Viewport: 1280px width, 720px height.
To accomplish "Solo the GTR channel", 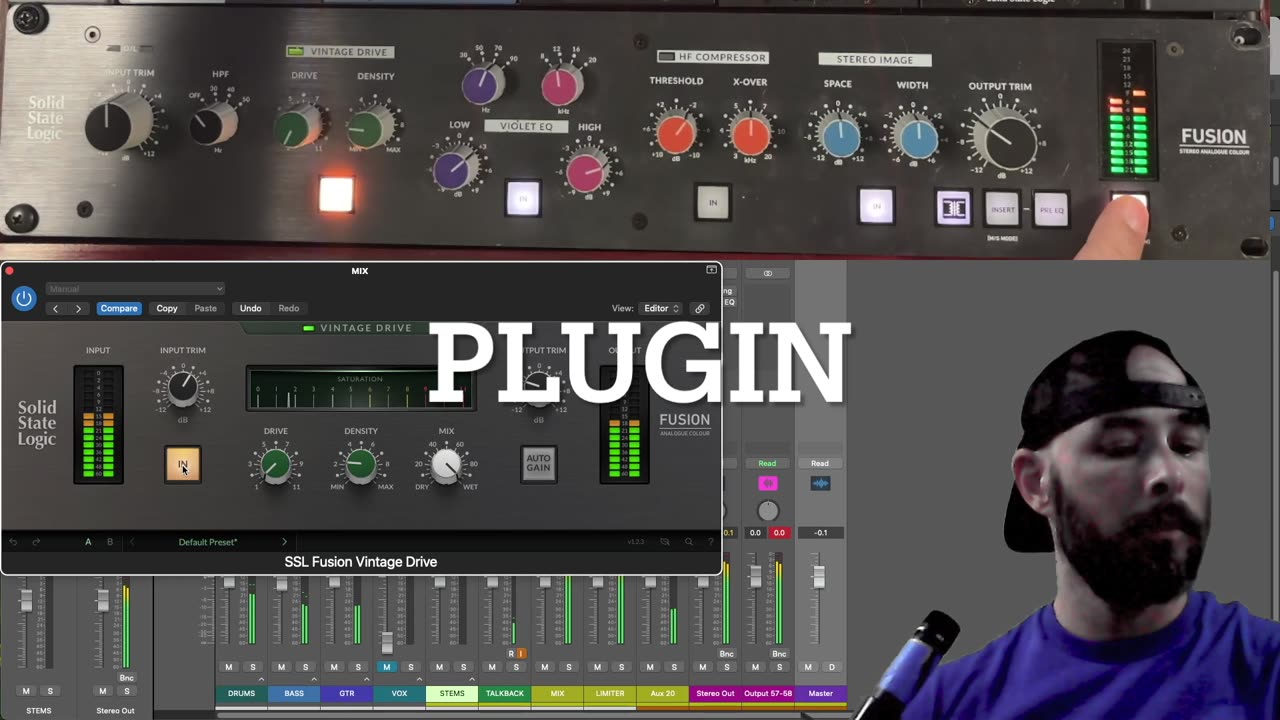I will [x=358, y=667].
